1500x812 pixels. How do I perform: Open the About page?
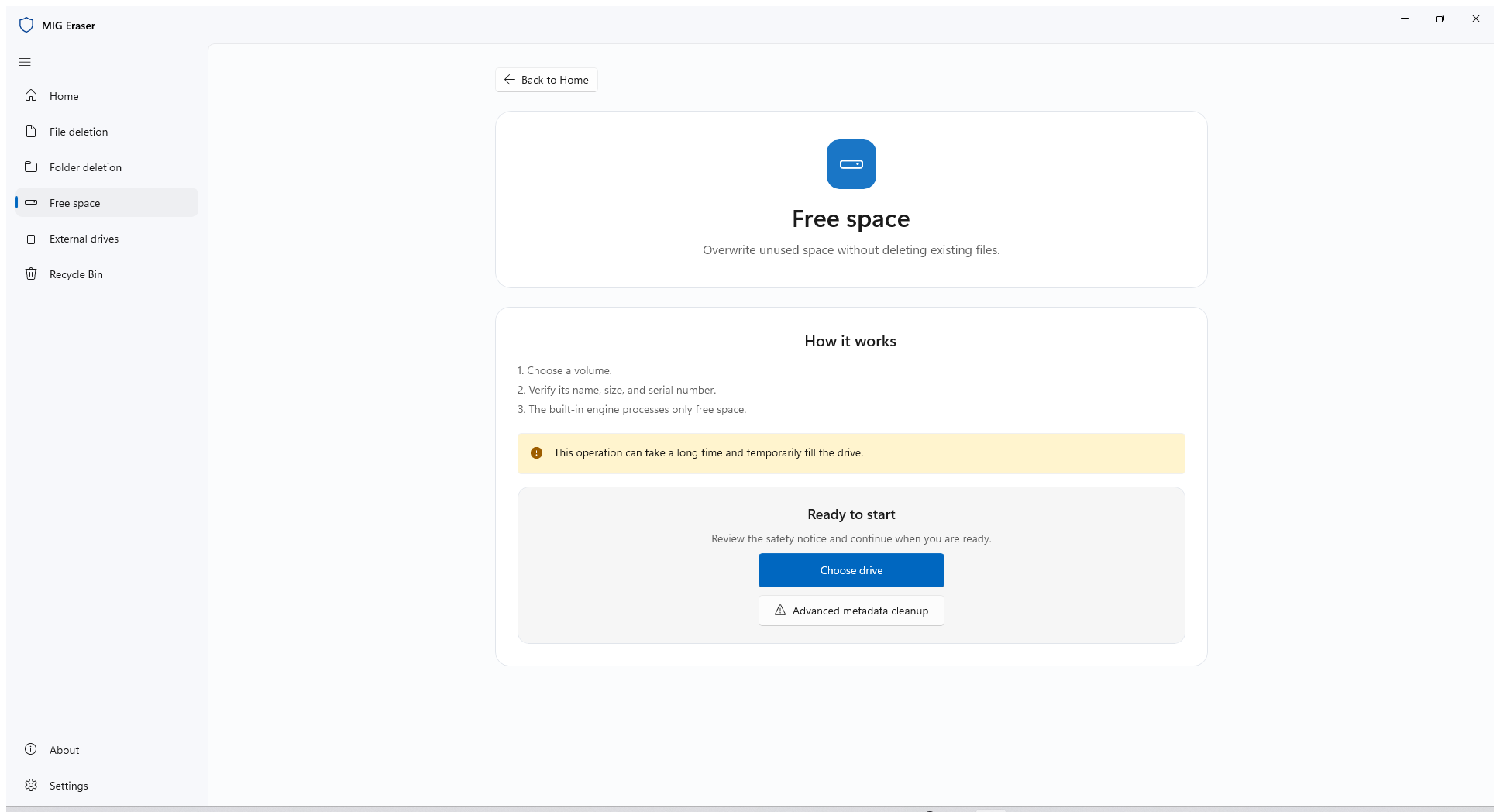[107, 750]
